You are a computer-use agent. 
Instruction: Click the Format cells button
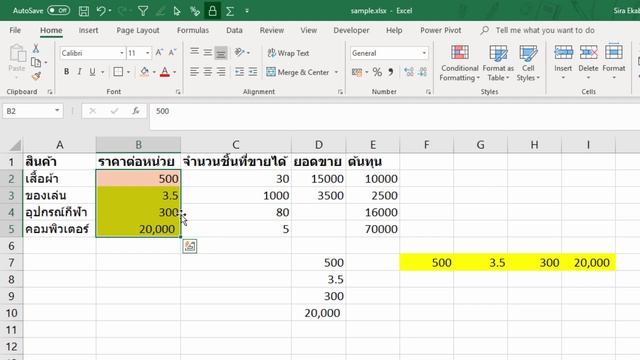[x=614, y=62]
